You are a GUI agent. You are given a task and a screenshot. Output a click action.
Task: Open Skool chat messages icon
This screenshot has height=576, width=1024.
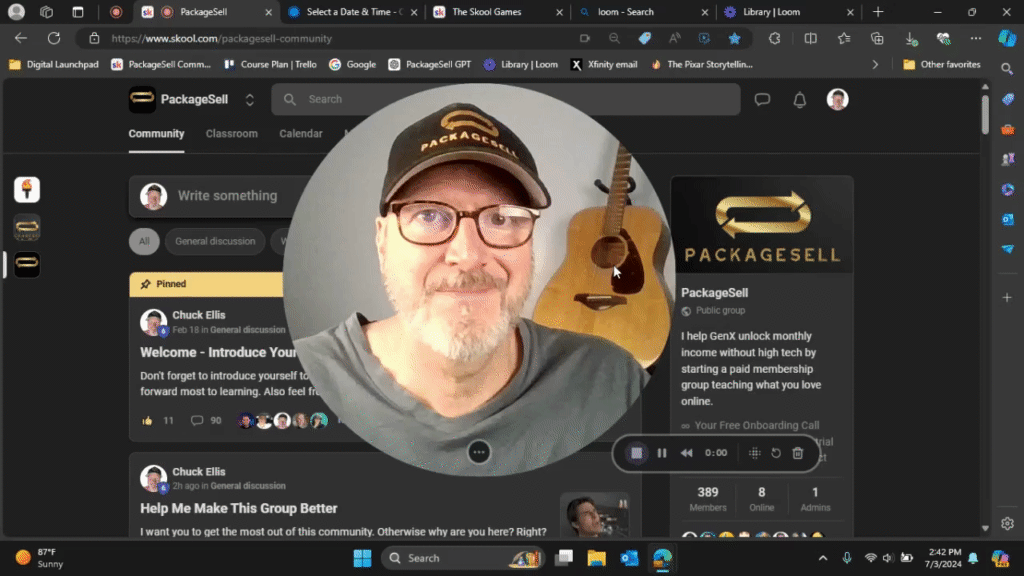coord(762,99)
